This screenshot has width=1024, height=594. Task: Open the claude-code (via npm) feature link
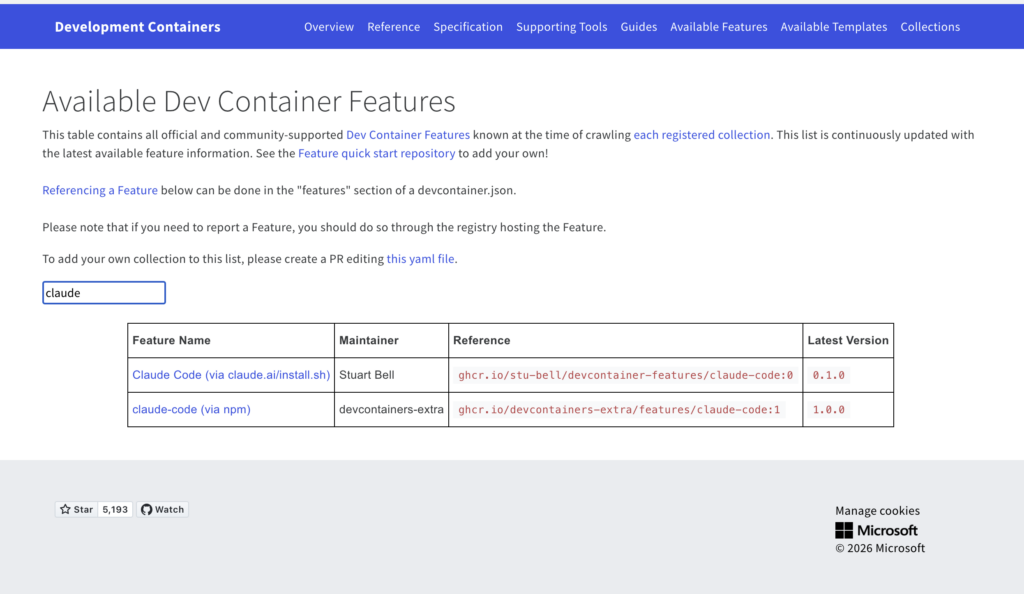coord(191,409)
